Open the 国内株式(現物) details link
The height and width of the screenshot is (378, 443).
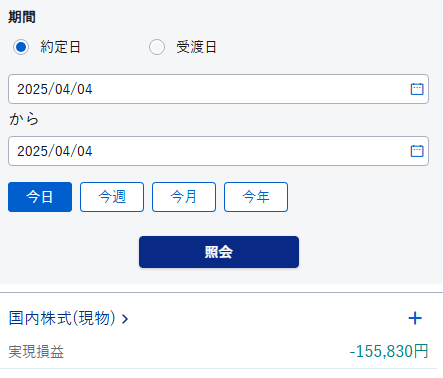coord(62,318)
